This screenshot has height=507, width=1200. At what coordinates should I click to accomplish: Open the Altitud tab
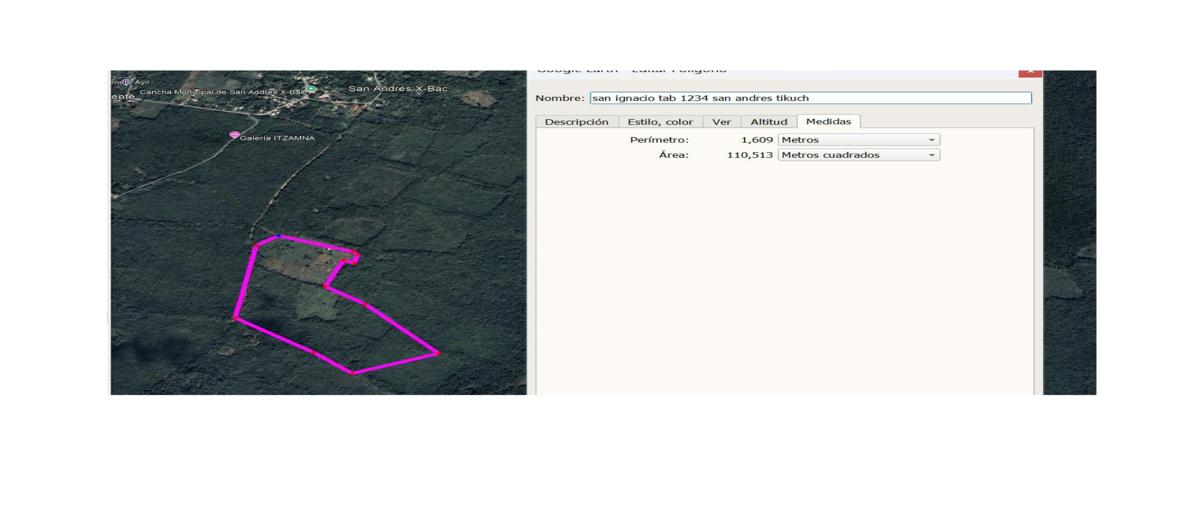pos(769,122)
